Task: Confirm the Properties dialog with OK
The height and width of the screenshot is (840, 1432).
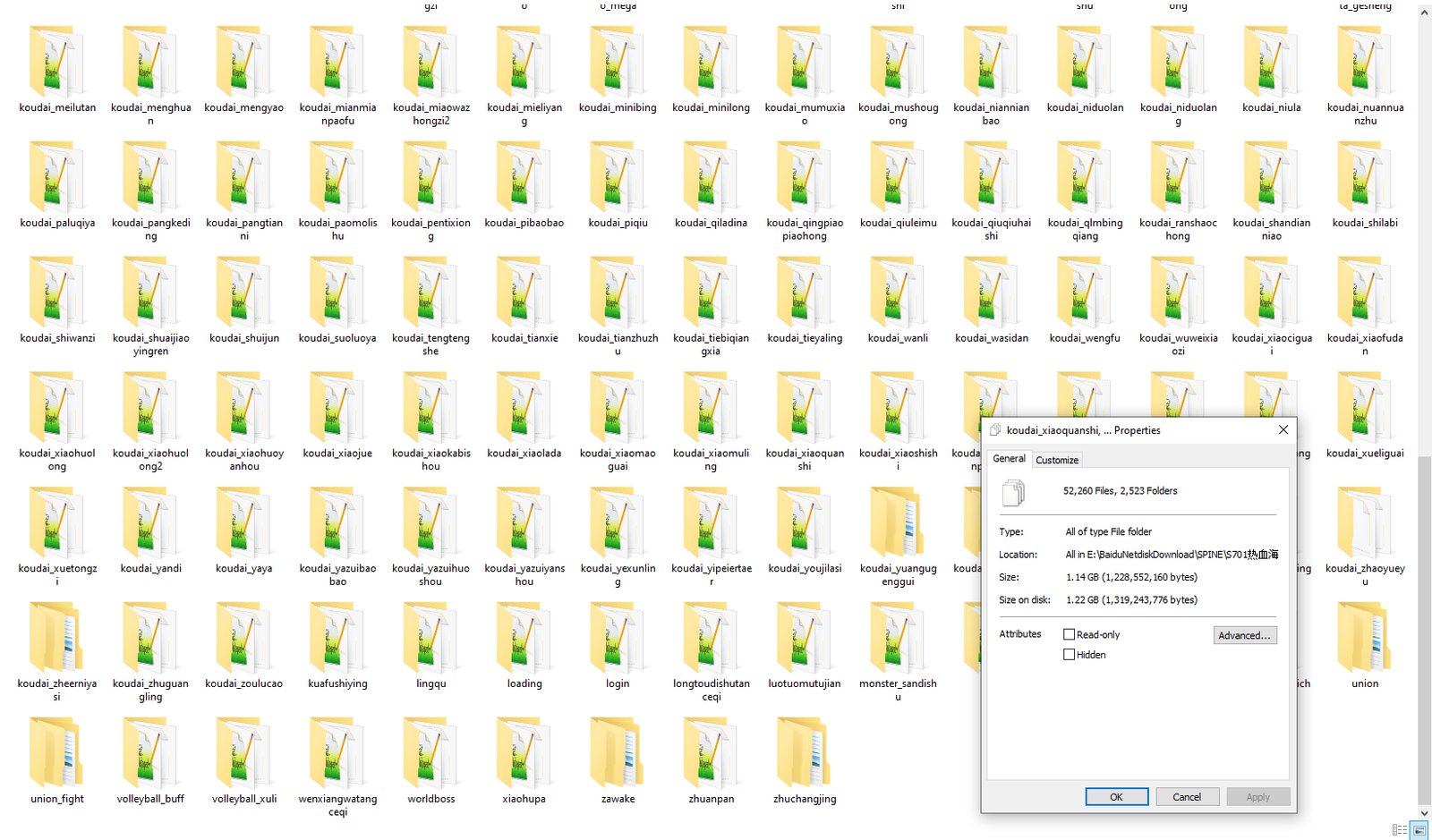Action: (x=1116, y=797)
